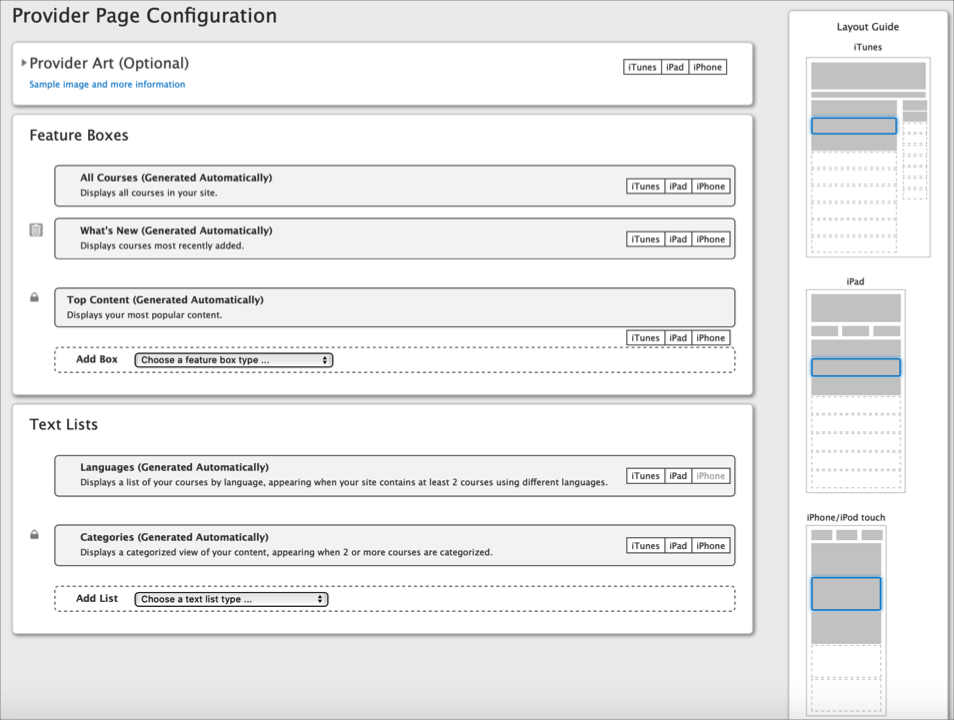The image size is (954, 720).
Task: Toggle iPhone for Categories list
Action: coord(711,546)
